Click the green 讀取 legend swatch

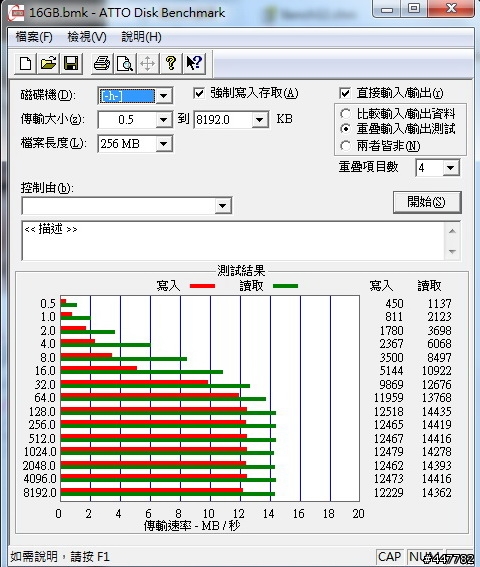click(285, 286)
